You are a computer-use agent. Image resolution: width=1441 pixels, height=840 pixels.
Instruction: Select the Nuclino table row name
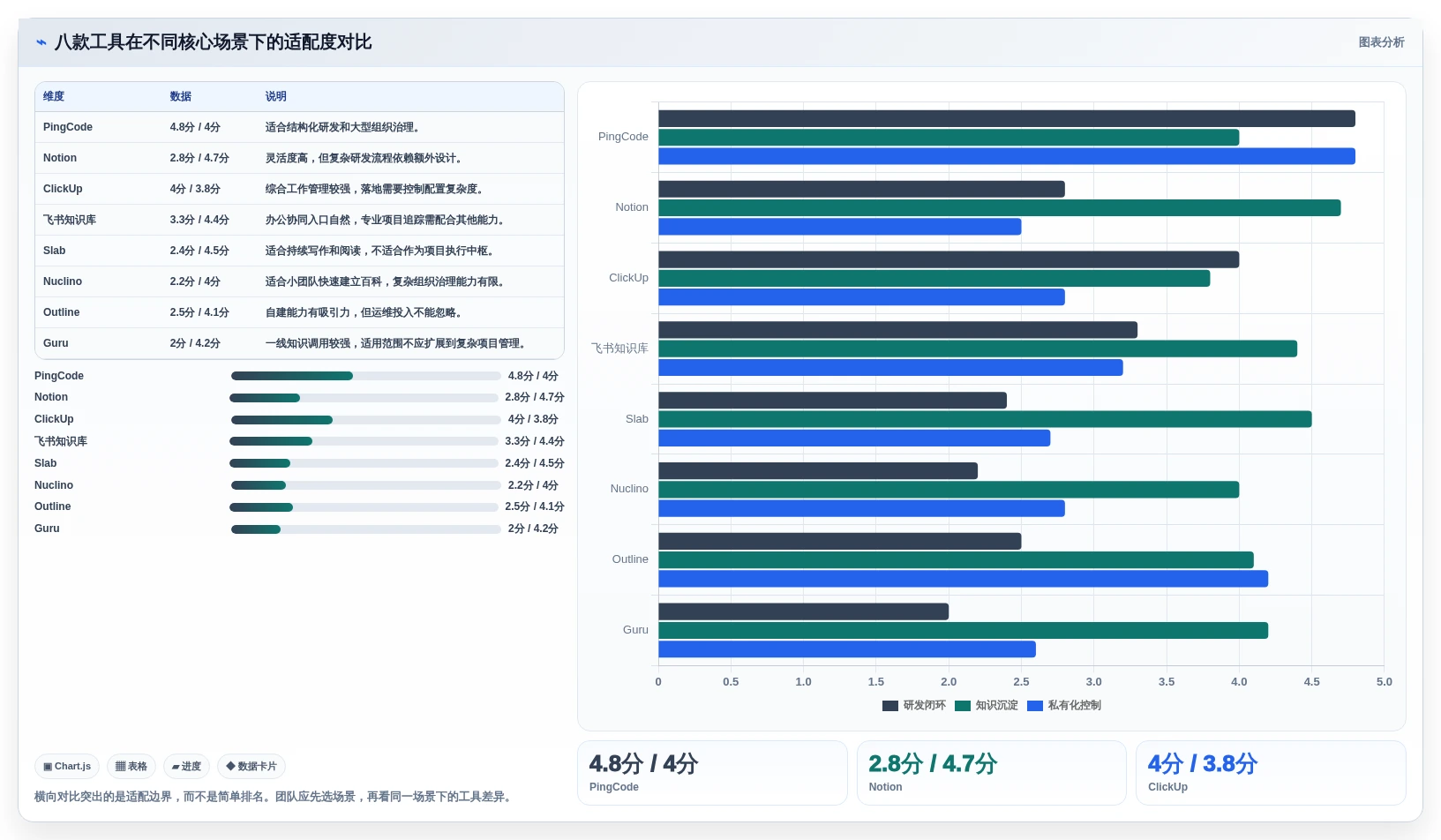click(63, 281)
